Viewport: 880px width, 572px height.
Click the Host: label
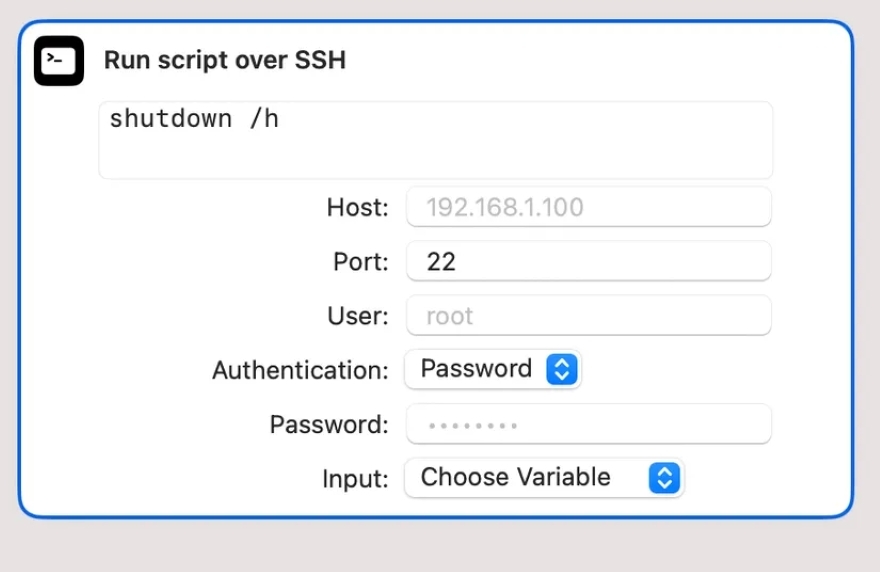tap(357, 208)
